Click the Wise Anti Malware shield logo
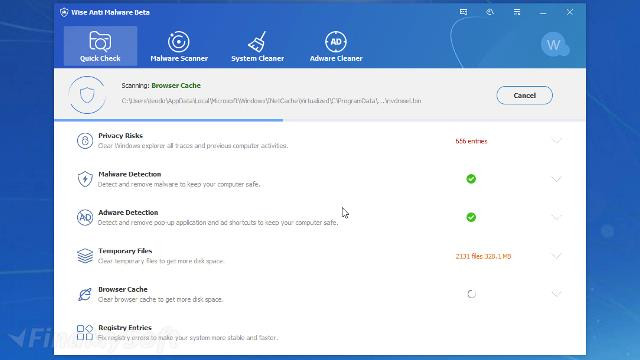640x360 pixels. 64,12
